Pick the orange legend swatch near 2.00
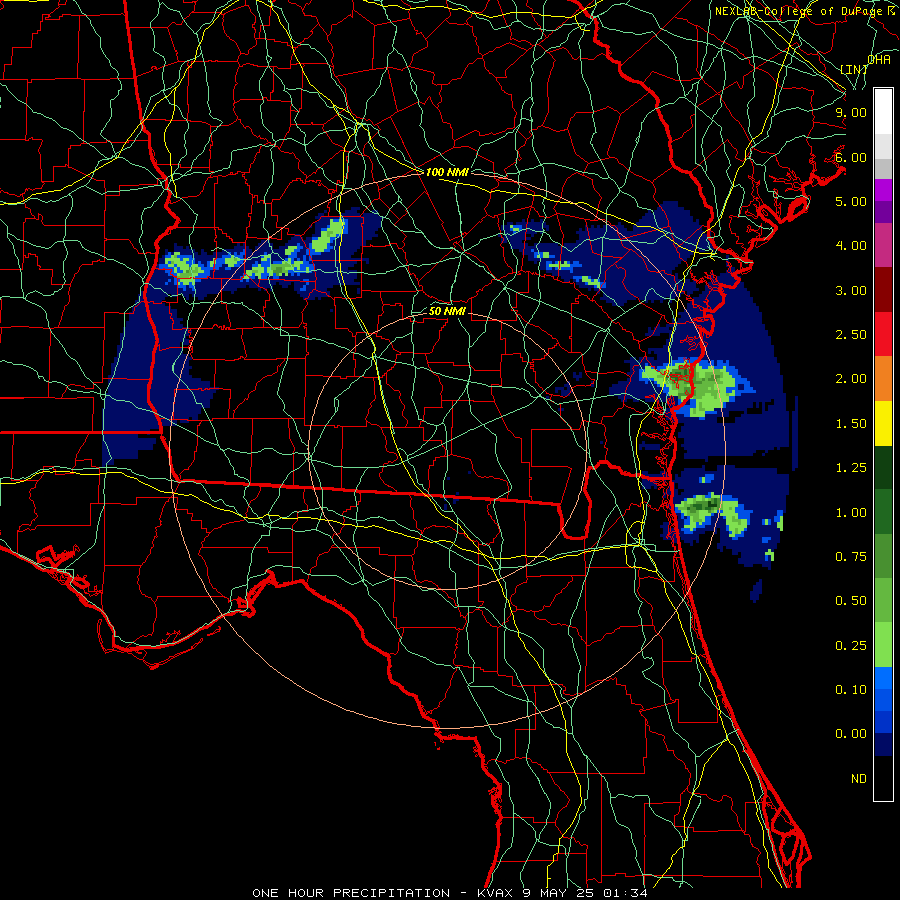The width and height of the screenshot is (900, 900). coord(883,379)
